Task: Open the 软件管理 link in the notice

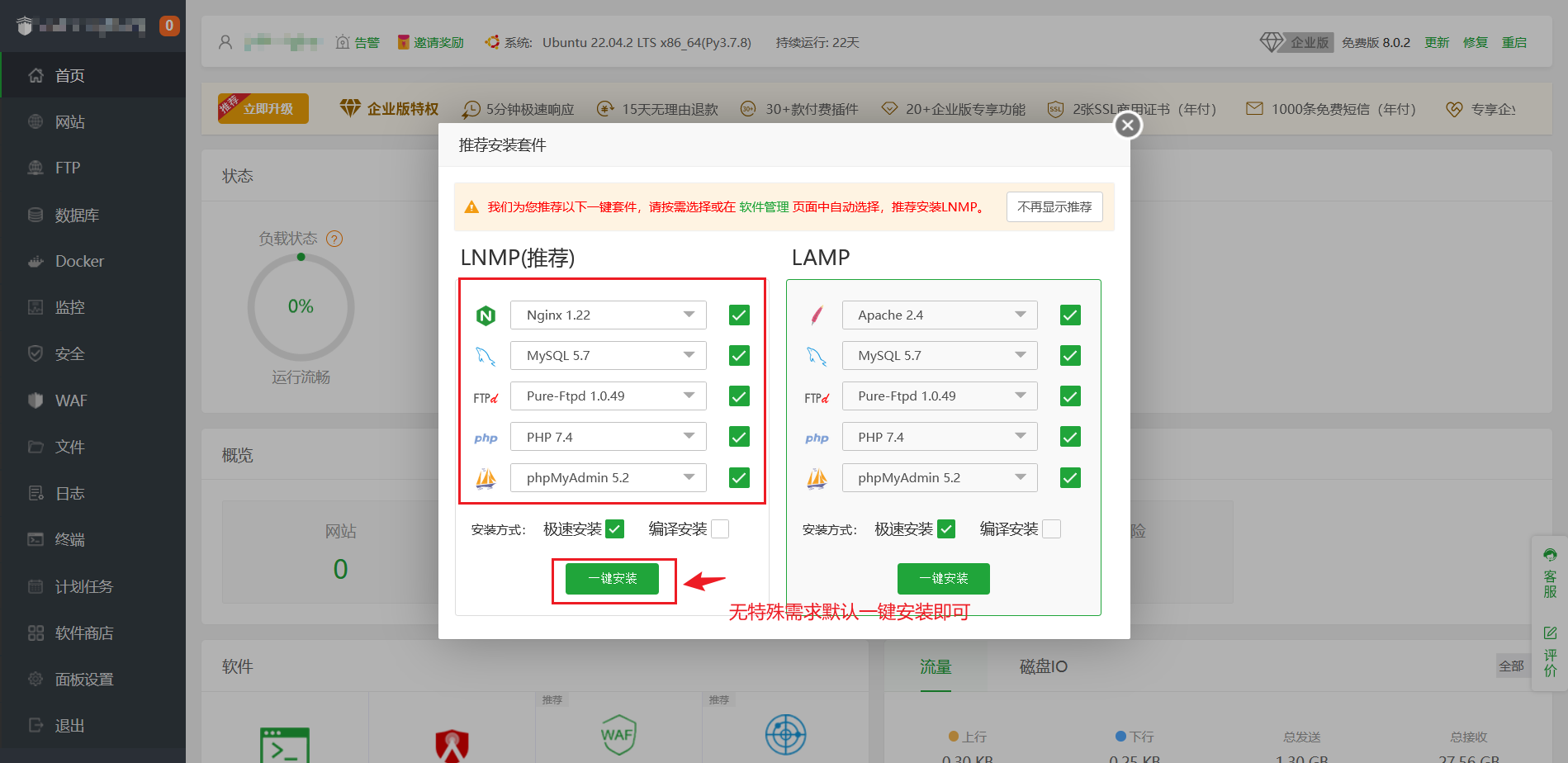Action: coord(764,207)
